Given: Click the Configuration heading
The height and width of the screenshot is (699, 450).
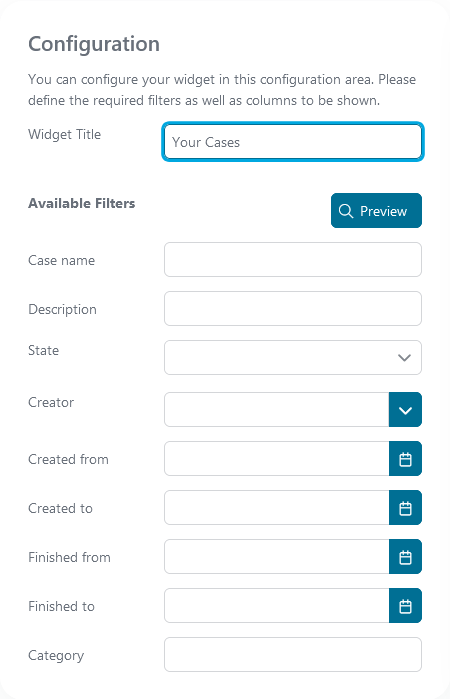Looking at the screenshot, I should tap(94, 44).
